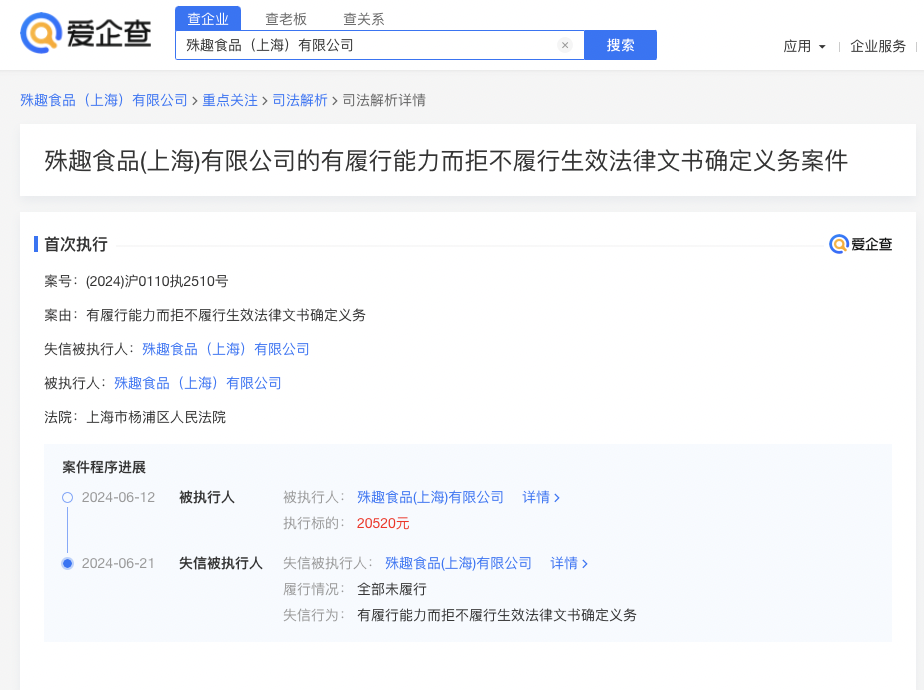Go to 重点关注 breadcrumb
The width and height of the screenshot is (924, 690).
point(230,100)
